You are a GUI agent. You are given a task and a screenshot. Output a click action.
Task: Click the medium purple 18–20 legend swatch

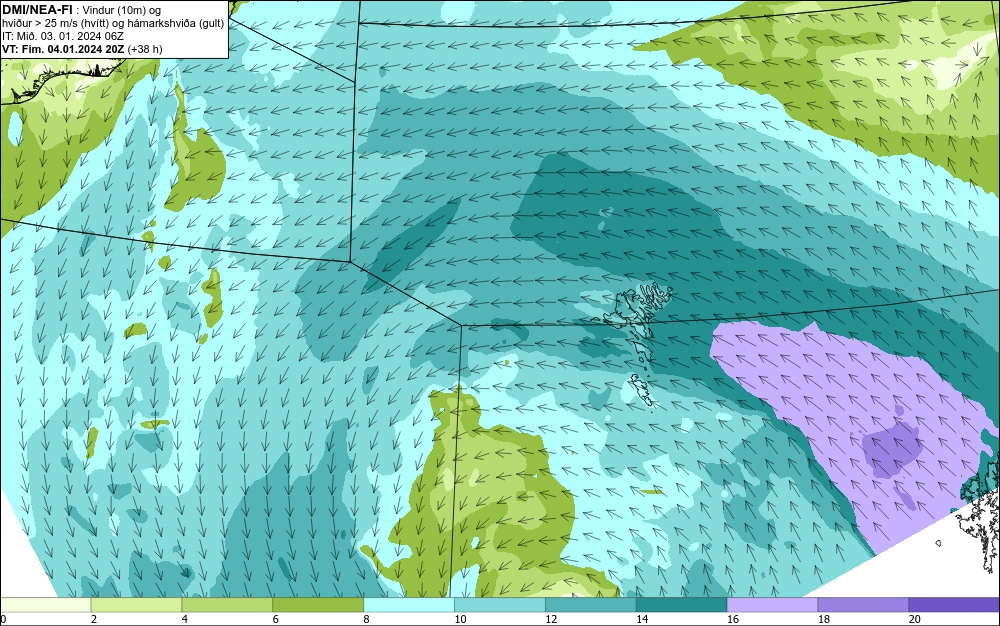click(864, 605)
